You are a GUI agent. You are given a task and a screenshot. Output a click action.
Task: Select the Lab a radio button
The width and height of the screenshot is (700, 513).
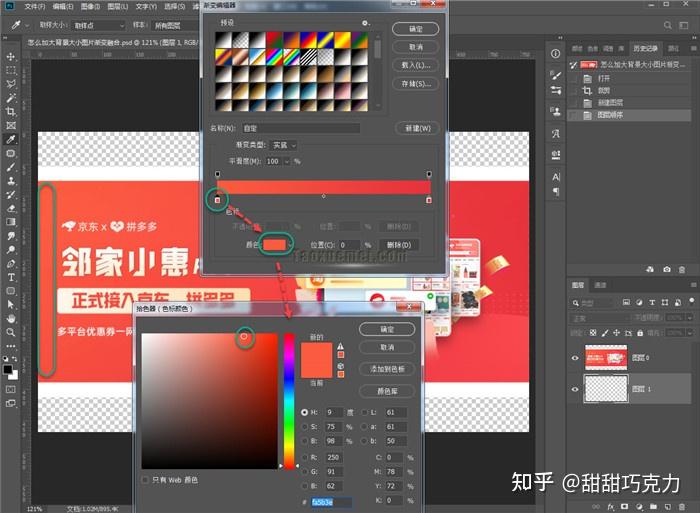364,427
